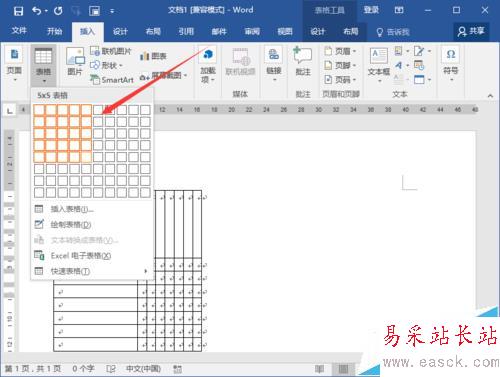The height and width of the screenshot is (377, 500).
Task: Click the macro recording icon in status bar
Action: point(178,369)
